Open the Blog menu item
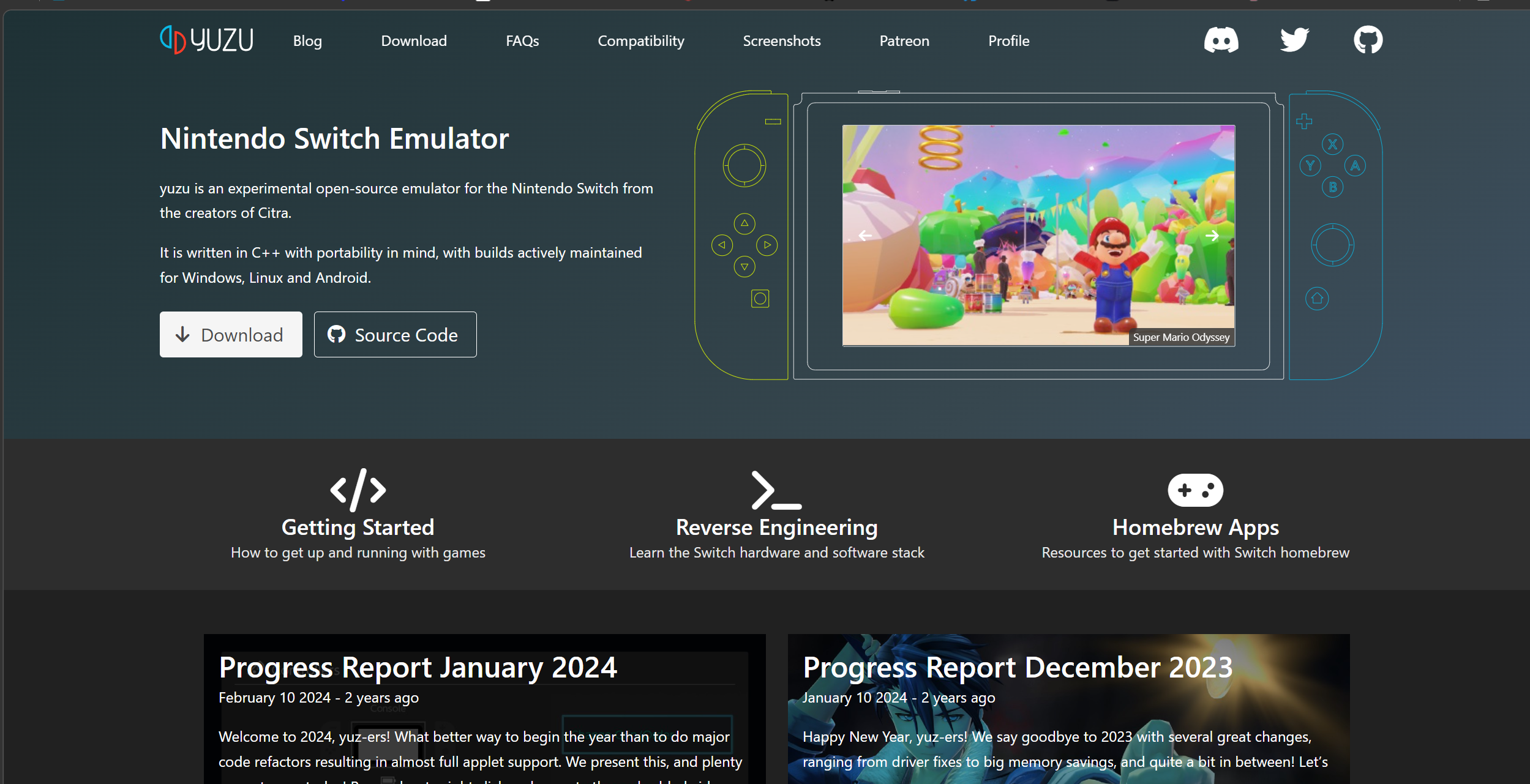The image size is (1530, 784). [307, 41]
